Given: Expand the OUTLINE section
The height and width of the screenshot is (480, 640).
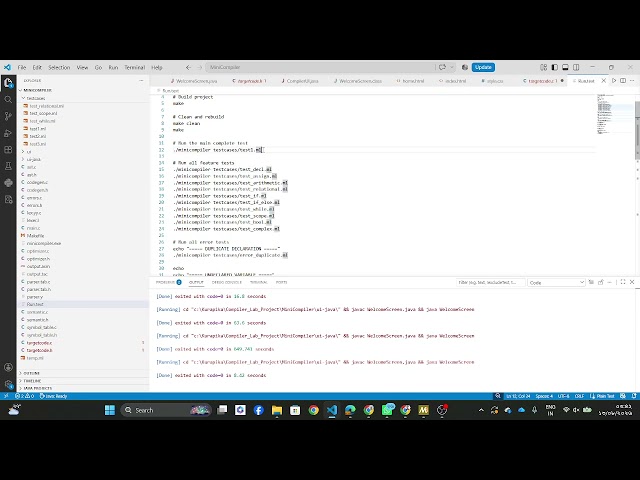Looking at the screenshot, I should pos(84,373).
